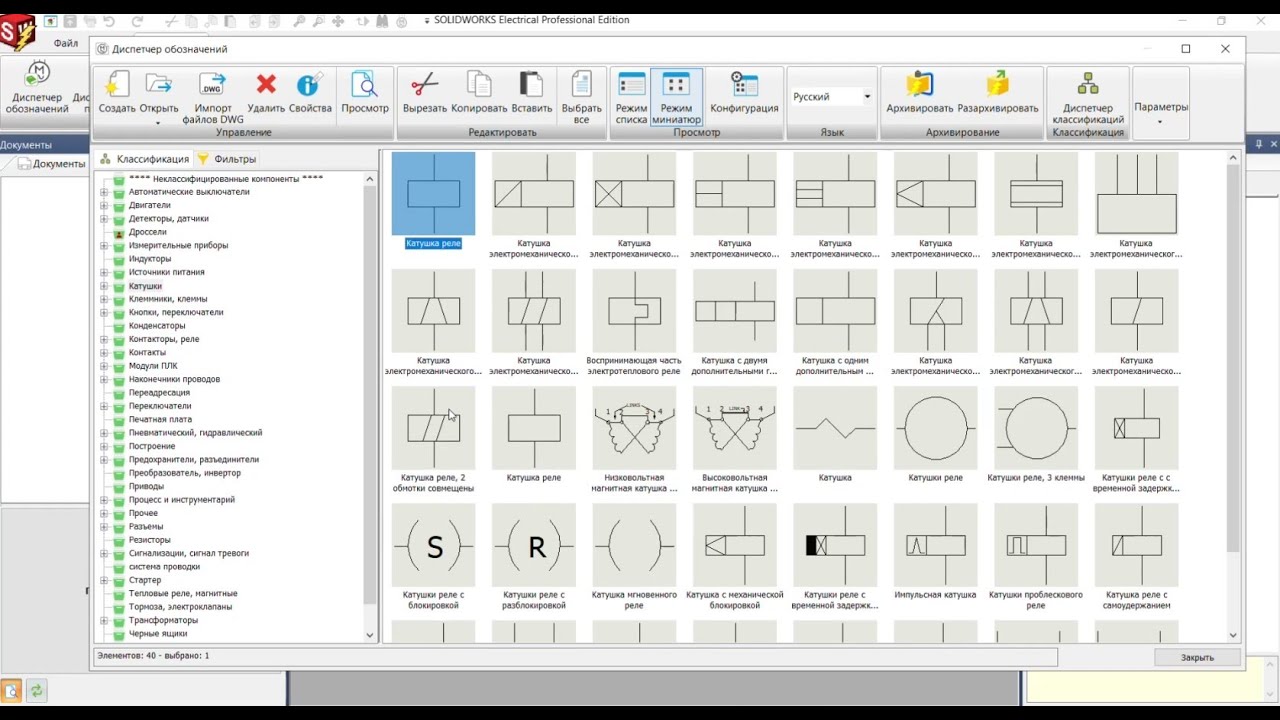Click Импорт файлов DWG icon
Viewport: 1280px width, 720px height.
pyautogui.click(x=212, y=84)
